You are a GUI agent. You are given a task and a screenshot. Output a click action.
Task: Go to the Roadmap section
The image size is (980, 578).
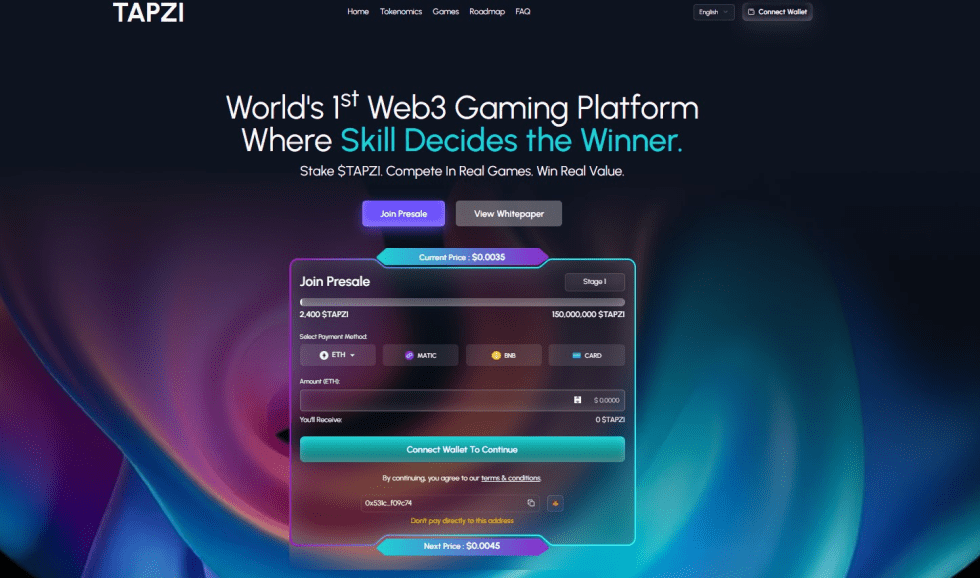pyautogui.click(x=487, y=12)
